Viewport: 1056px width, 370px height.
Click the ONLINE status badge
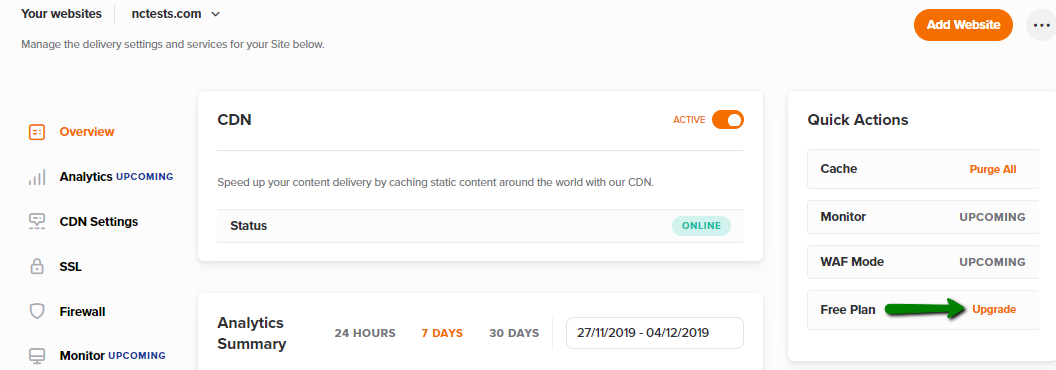(701, 226)
